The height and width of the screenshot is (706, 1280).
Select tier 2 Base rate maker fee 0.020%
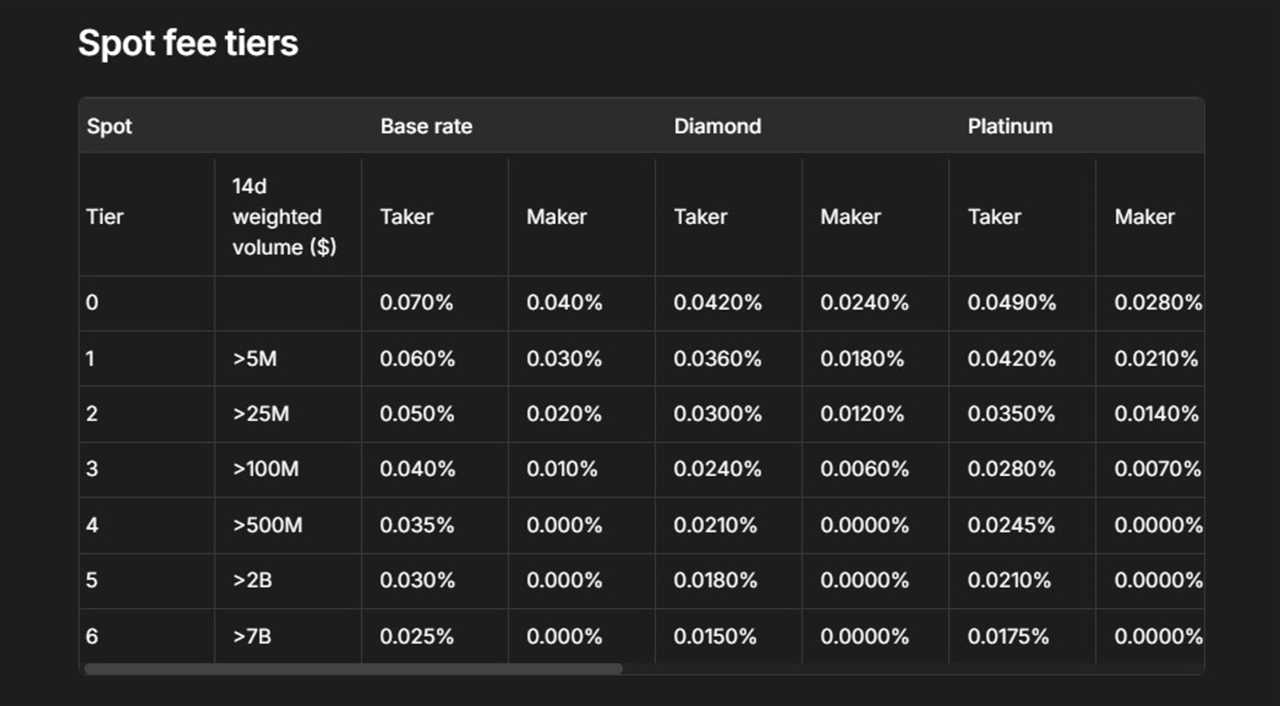(x=564, y=414)
